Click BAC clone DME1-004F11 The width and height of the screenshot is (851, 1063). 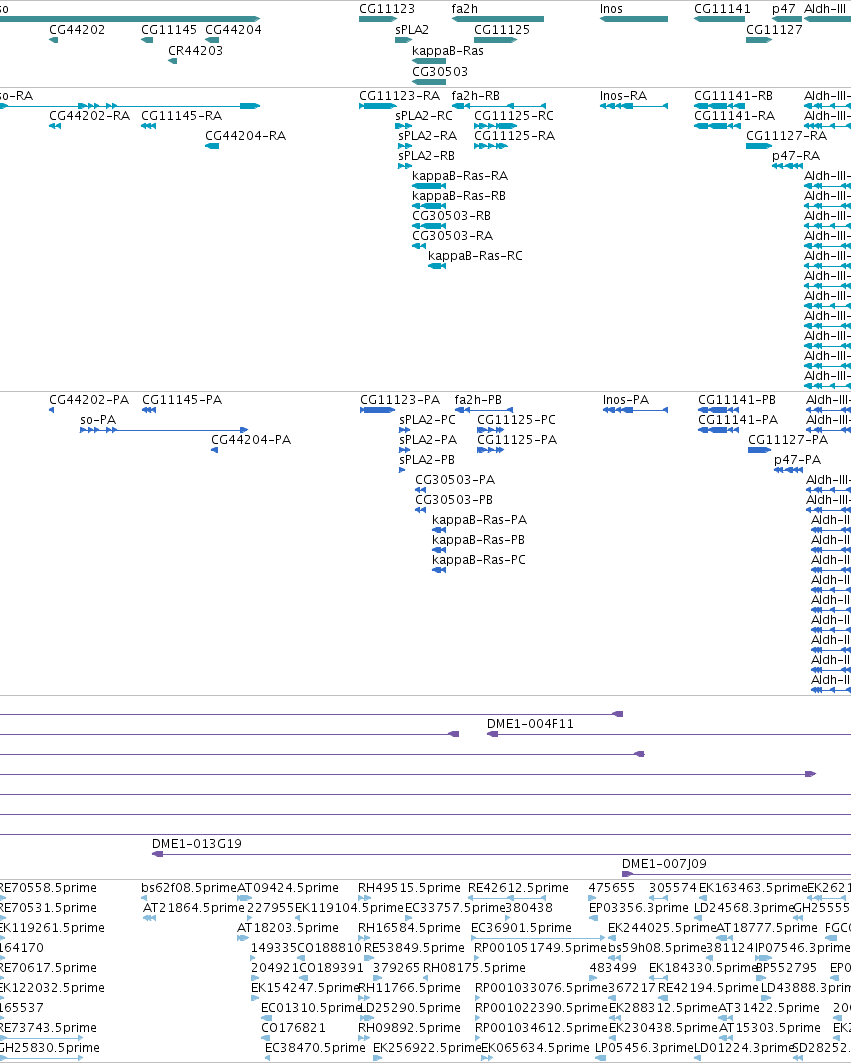(x=530, y=724)
